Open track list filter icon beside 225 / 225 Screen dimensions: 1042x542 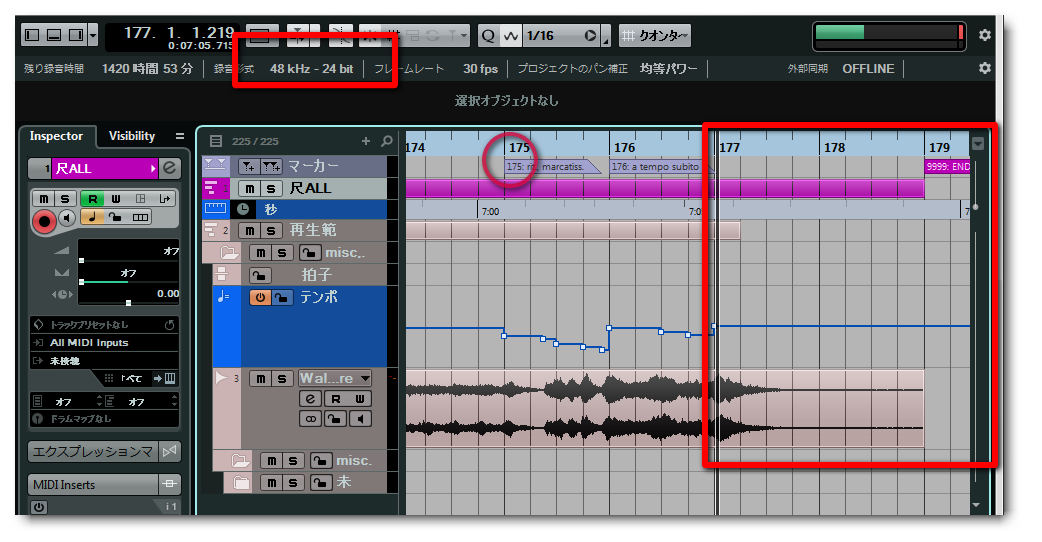[x=215, y=141]
